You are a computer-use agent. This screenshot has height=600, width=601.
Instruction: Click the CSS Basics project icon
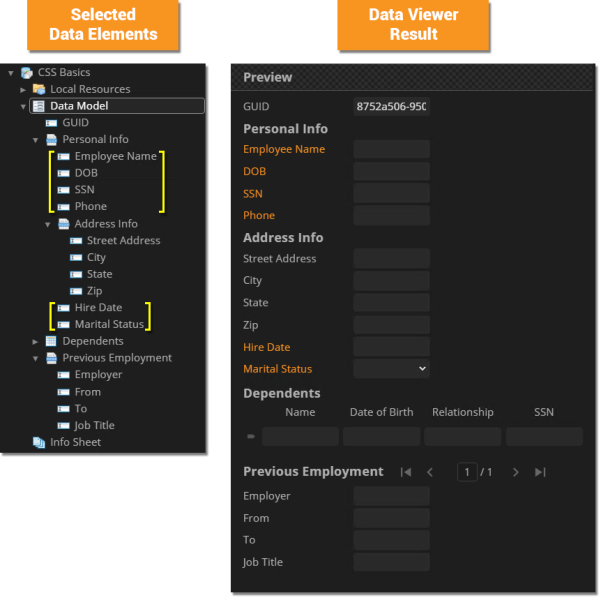(x=27, y=72)
